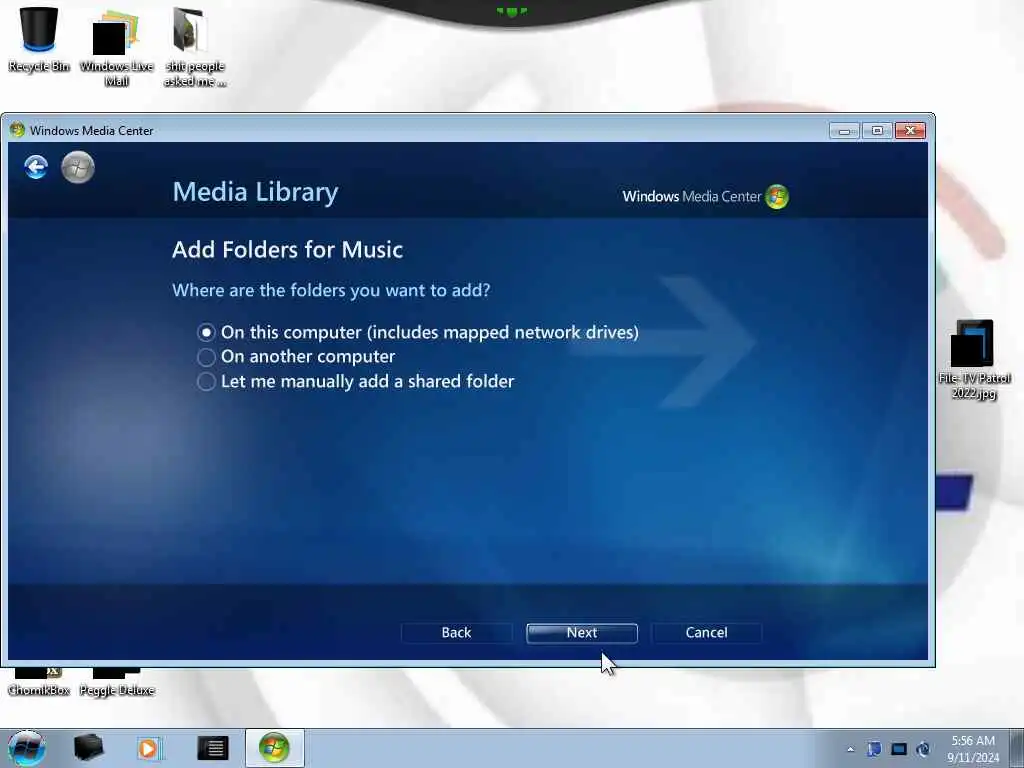Viewport: 1024px width, 768px height.
Task: Click the Windows Media Center taskbar button
Action: [275, 748]
